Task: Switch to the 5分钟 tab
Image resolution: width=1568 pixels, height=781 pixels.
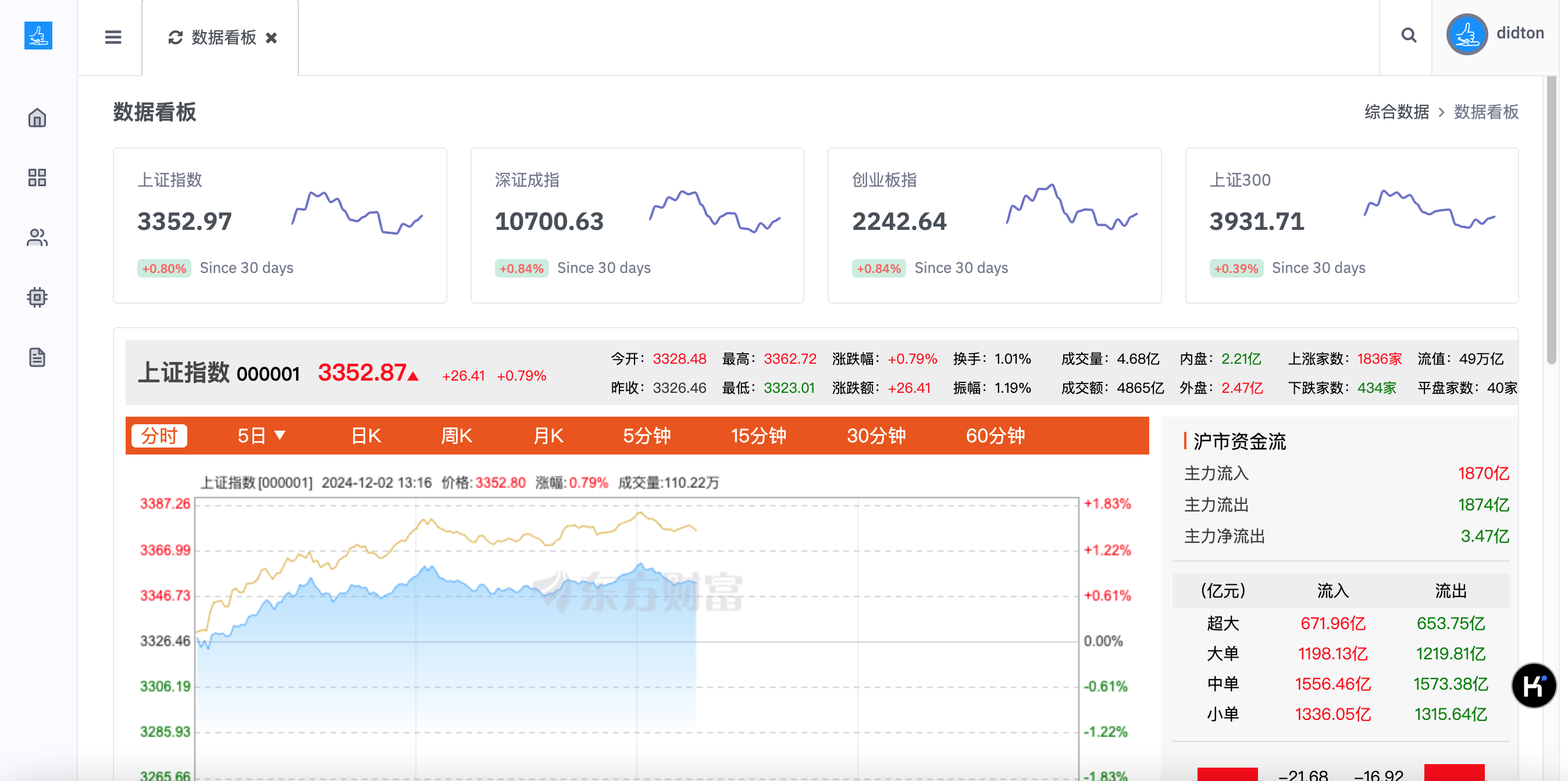Action: pos(646,435)
